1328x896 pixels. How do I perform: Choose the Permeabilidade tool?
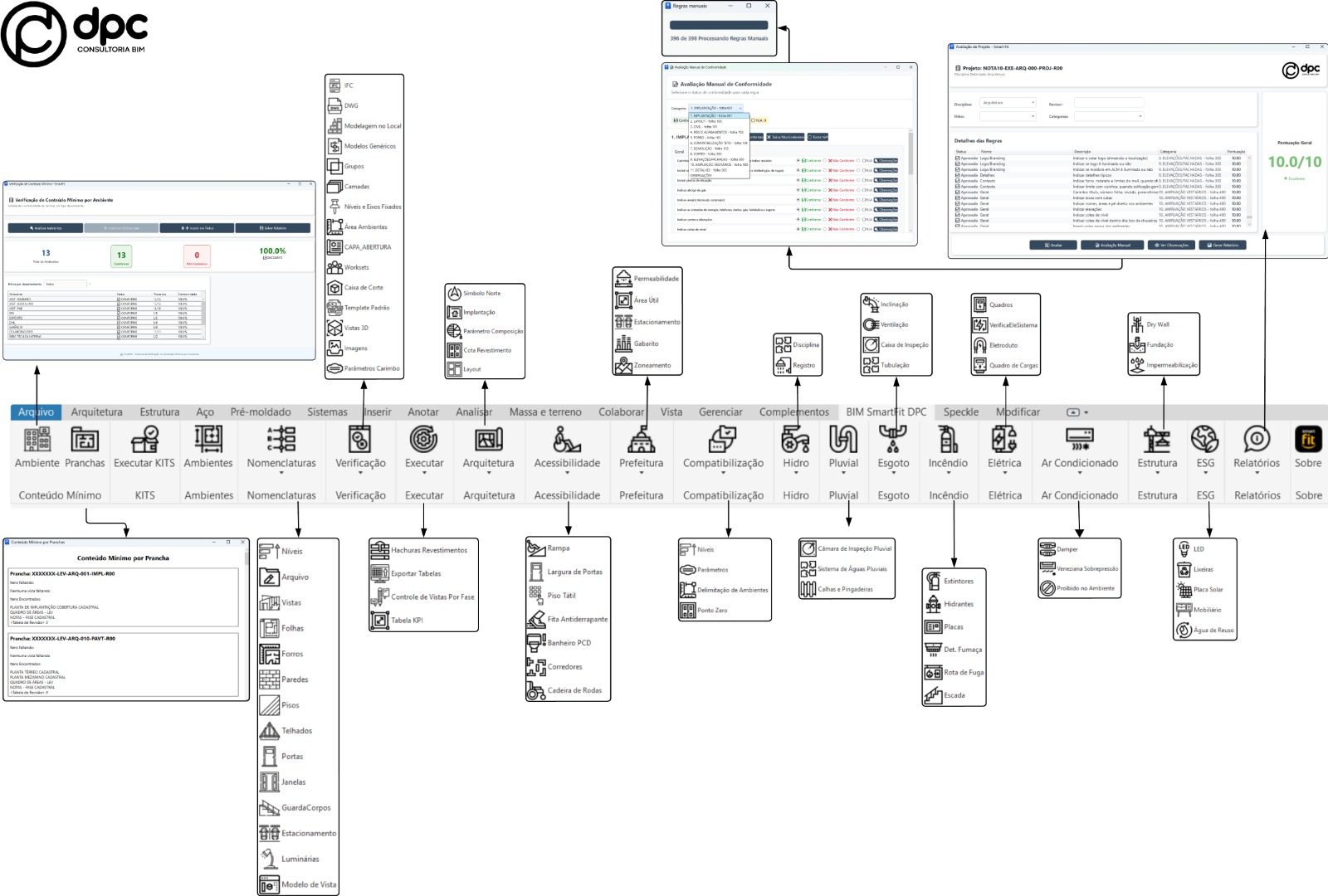click(647, 279)
